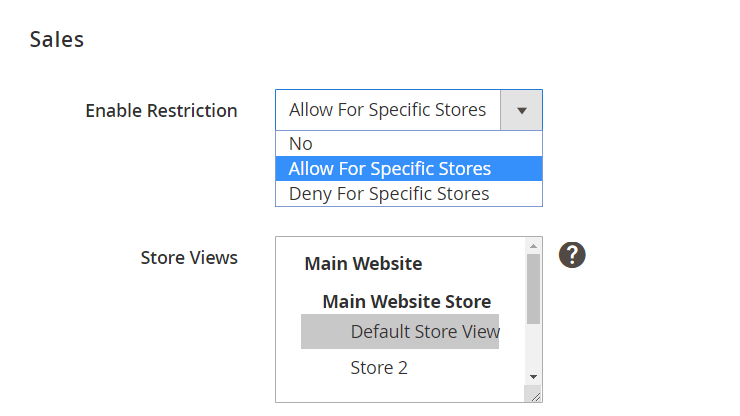The height and width of the screenshot is (416, 740).
Task: Choose "Allow For Specific Stores" from list
Action: pyautogui.click(x=409, y=169)
